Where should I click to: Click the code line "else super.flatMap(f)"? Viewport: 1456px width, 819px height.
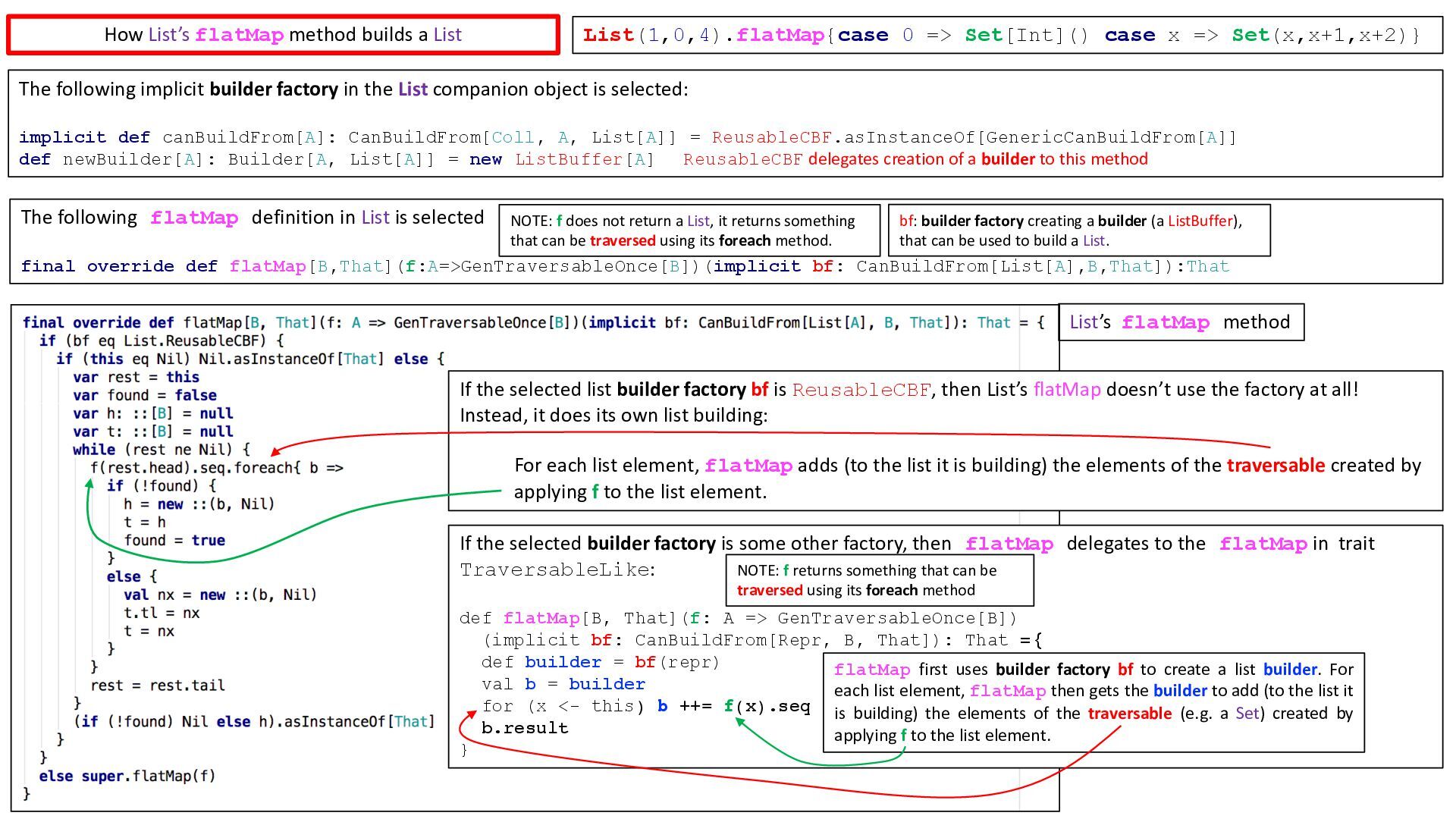(127, 776)
